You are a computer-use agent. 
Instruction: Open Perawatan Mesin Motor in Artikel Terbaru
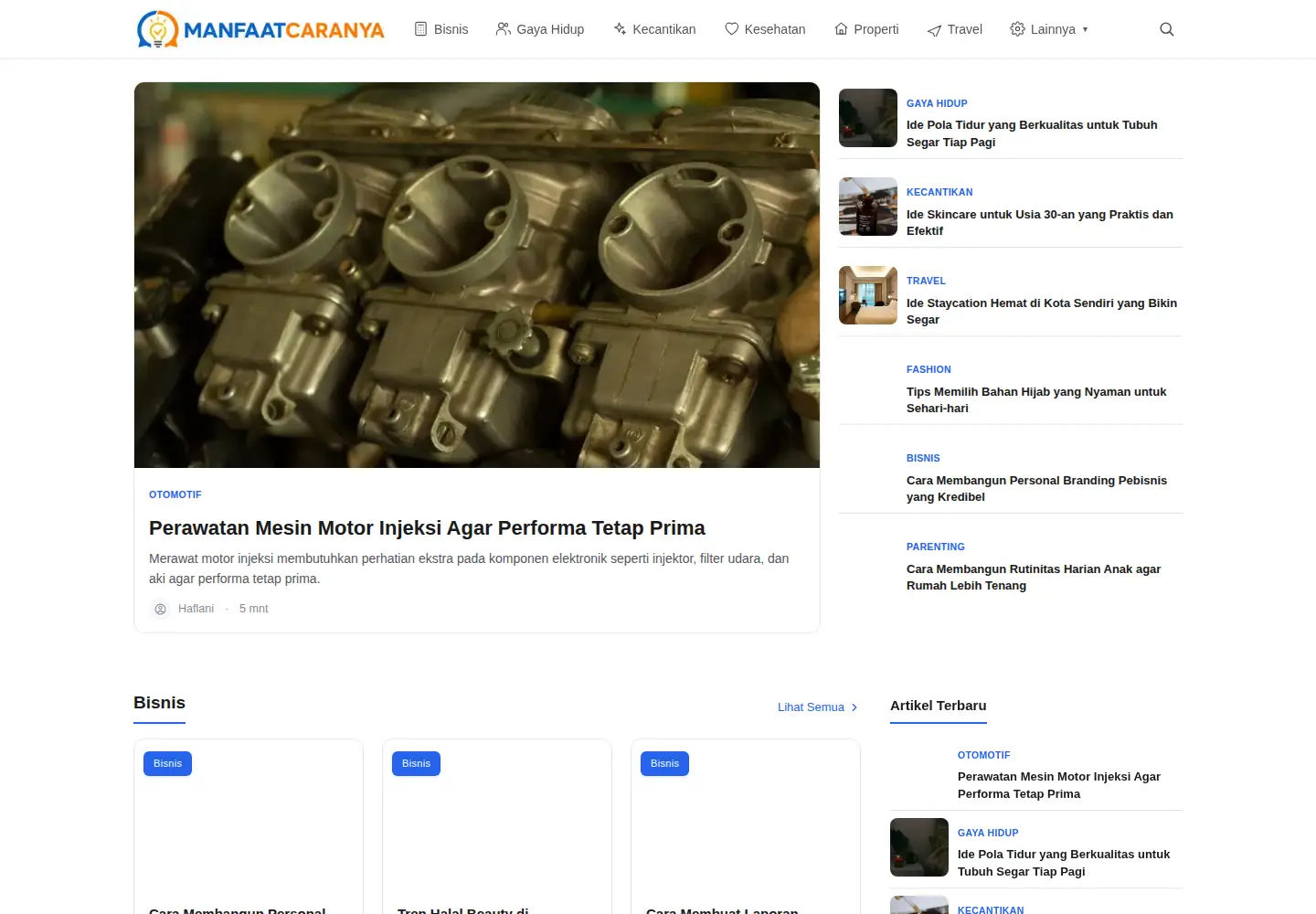click(1059, 785)
